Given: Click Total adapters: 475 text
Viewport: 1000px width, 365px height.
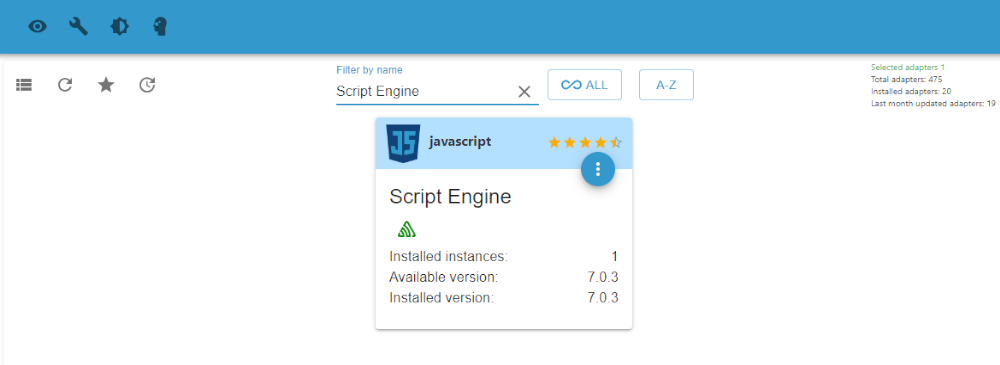Looking at the screenshot, I should [x=906, y=79].
